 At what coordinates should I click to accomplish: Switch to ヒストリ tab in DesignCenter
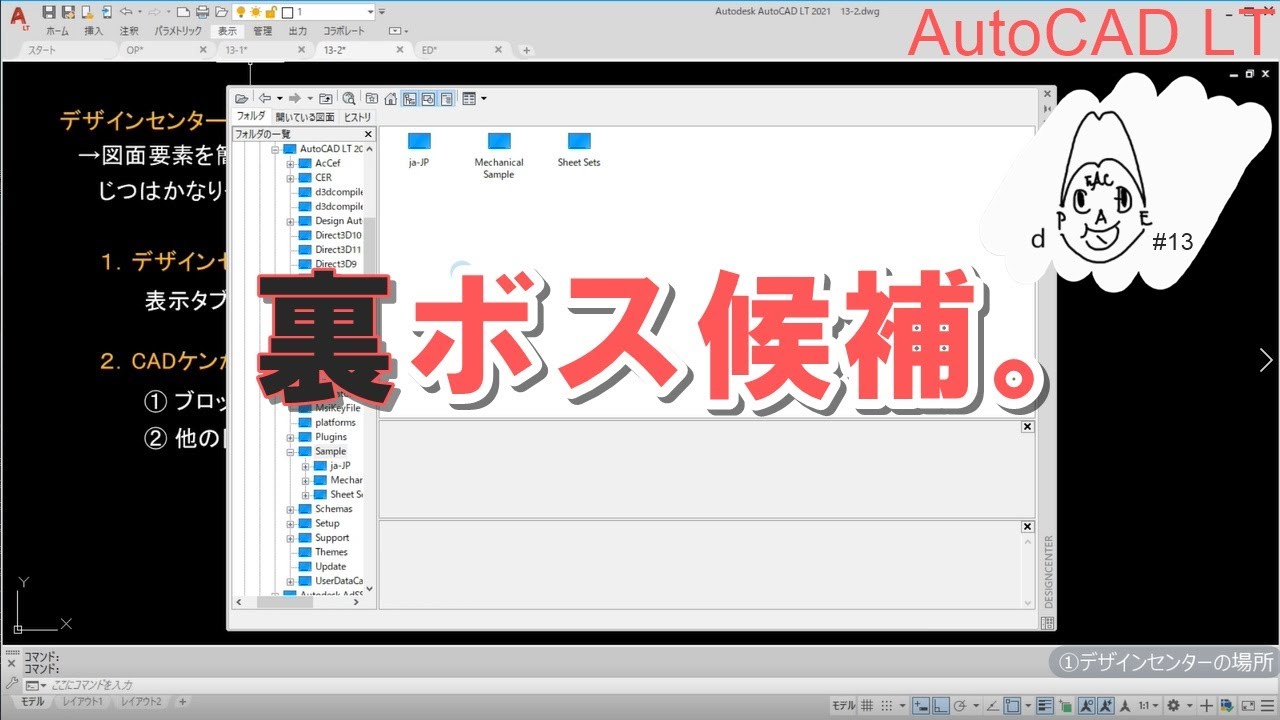click(x=357, y=117)
